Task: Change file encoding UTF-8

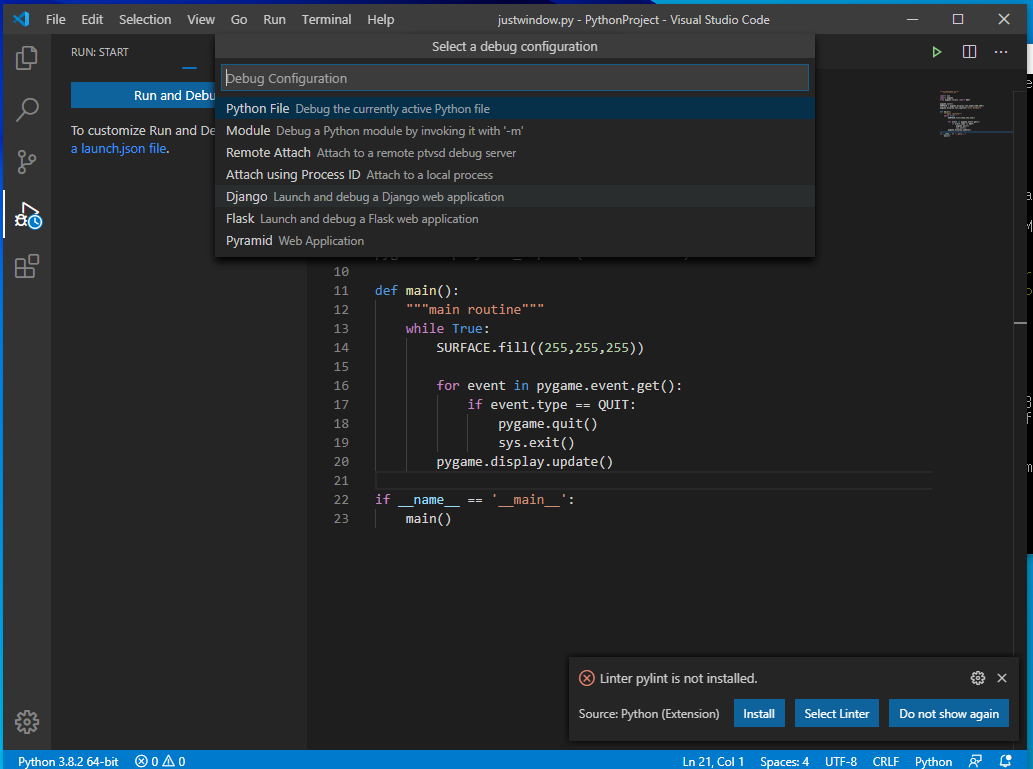Action: point(841,761)
